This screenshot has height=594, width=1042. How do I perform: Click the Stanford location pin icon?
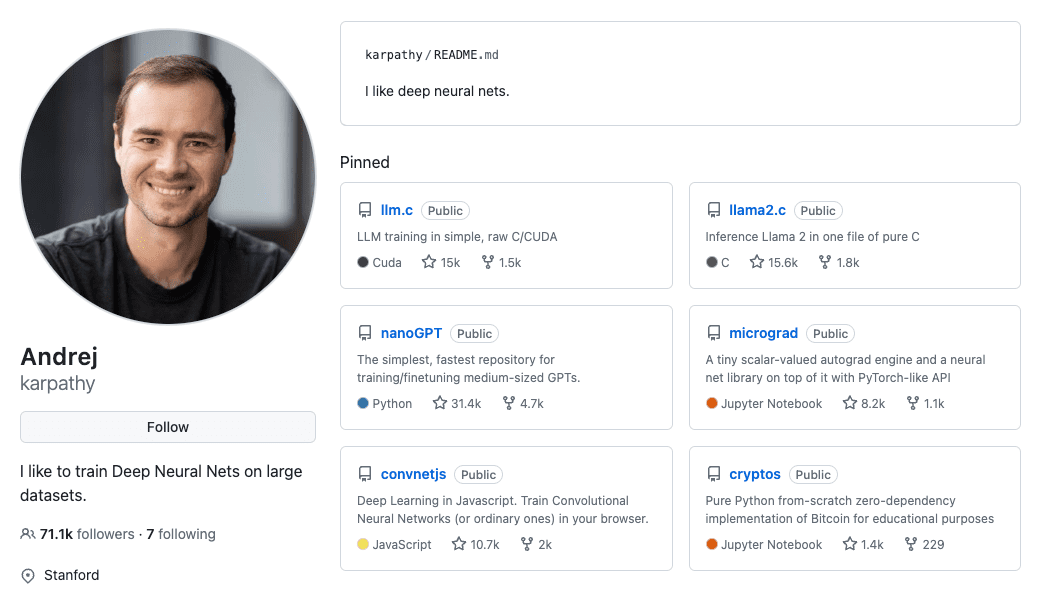26,575
